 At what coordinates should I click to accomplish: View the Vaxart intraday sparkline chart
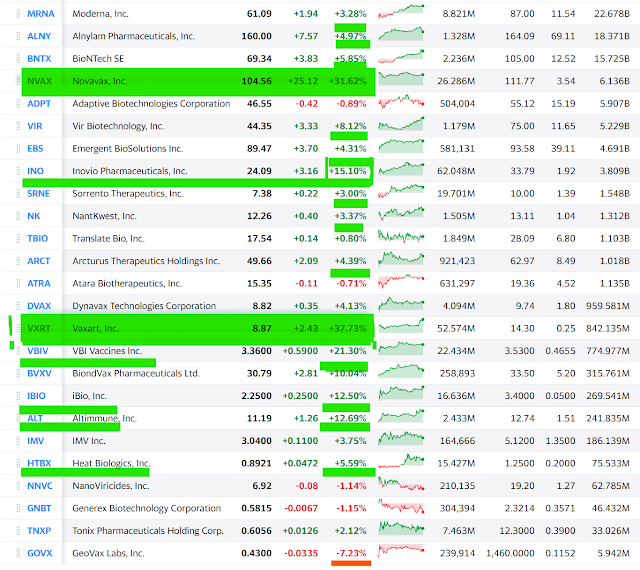pyautogui.click(x=401, y=326)
